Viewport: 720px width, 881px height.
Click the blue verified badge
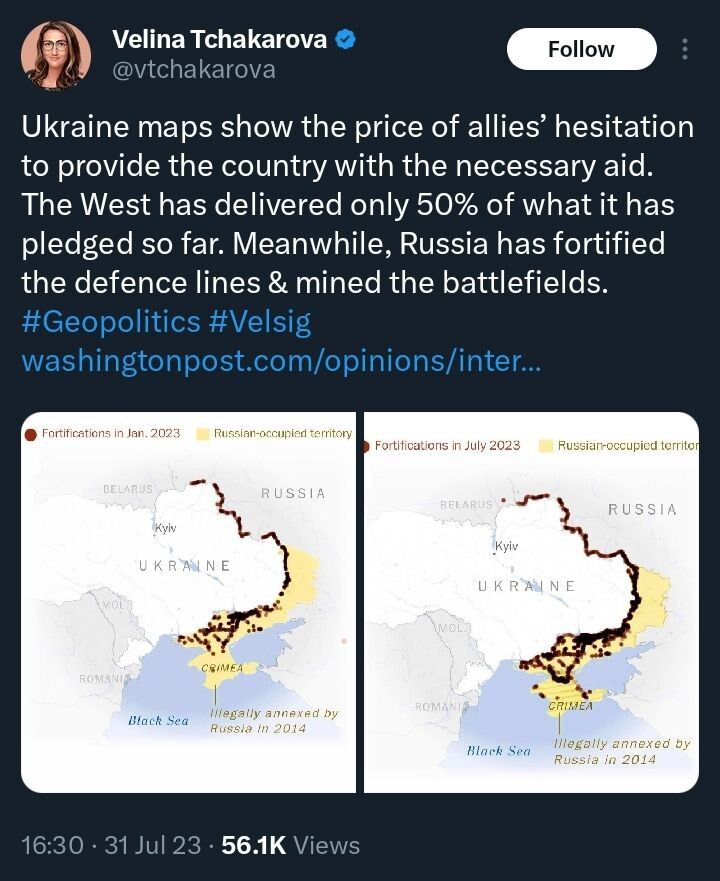click(347, 40)
